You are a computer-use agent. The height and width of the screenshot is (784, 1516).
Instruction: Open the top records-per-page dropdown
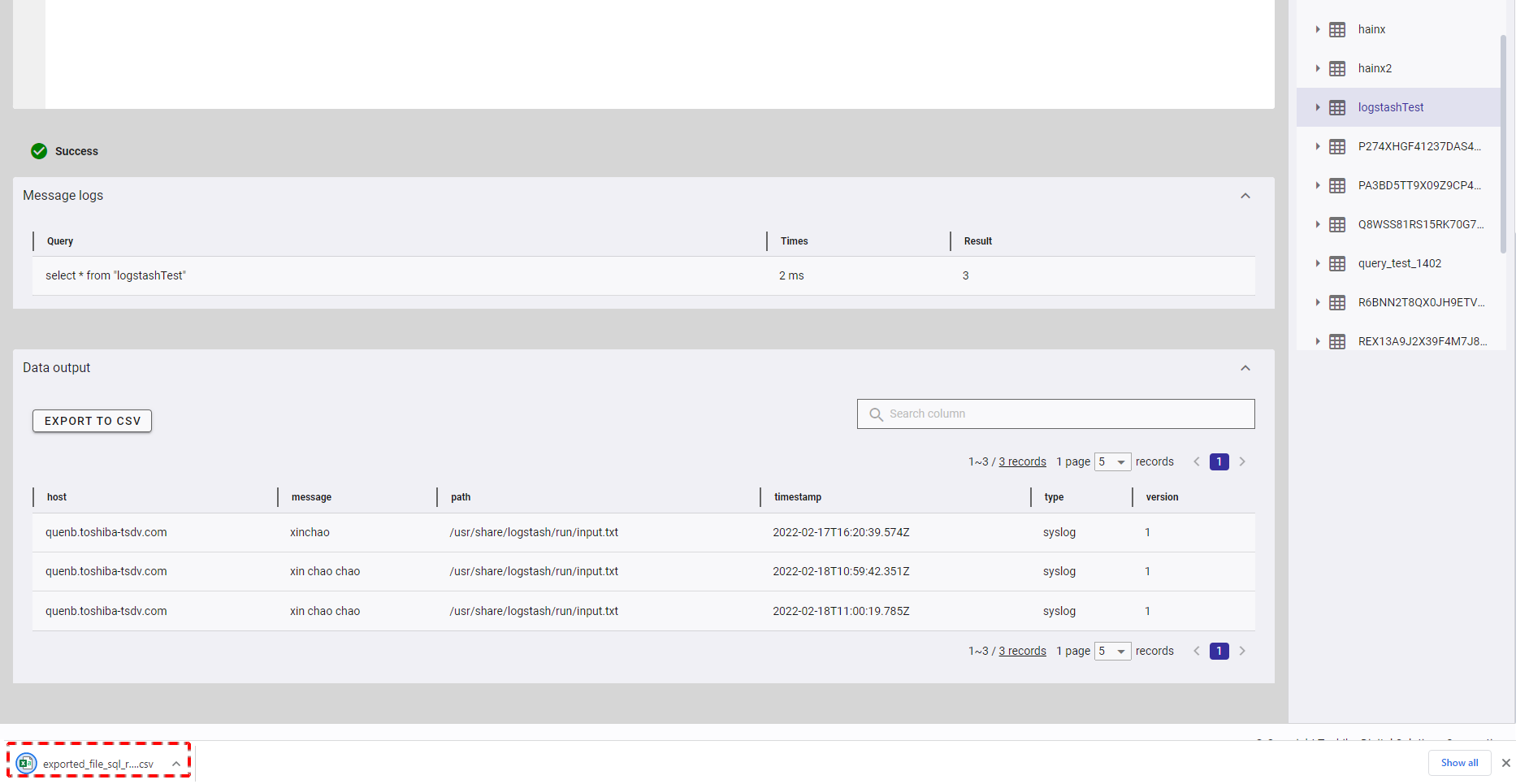pyautogui.click(x=1112, y=462)
